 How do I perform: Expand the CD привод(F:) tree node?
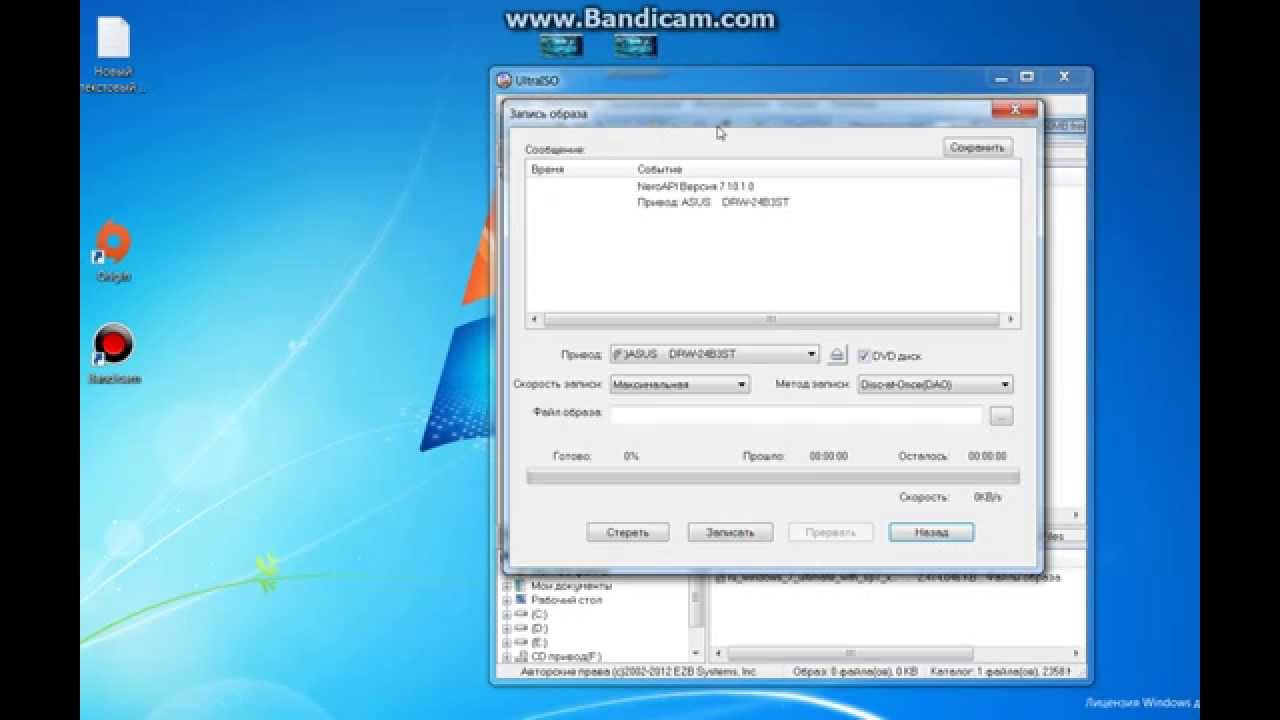click(x=507, y=657)
